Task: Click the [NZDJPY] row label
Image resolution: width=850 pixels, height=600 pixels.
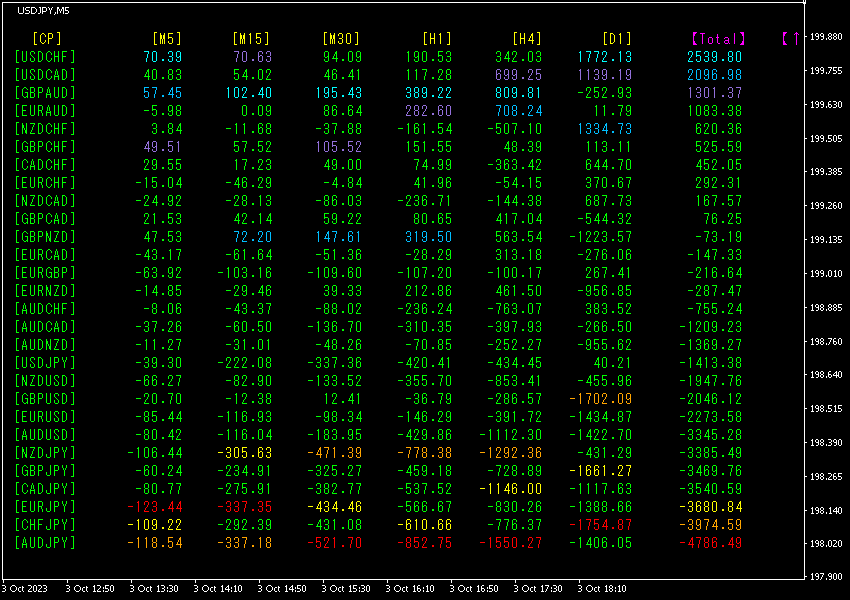Action: tap(45, 453)
